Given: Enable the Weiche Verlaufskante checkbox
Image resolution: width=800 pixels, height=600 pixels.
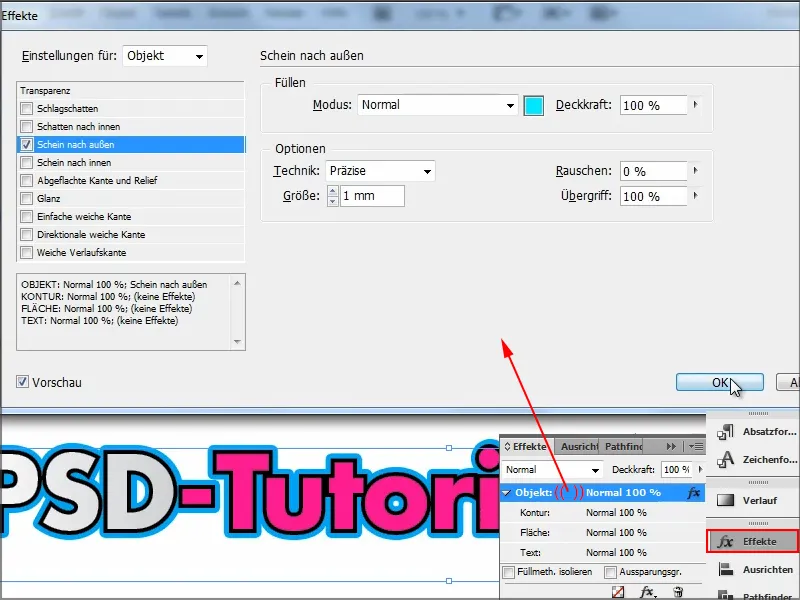Looking at the screenshot, I should 27,253.
